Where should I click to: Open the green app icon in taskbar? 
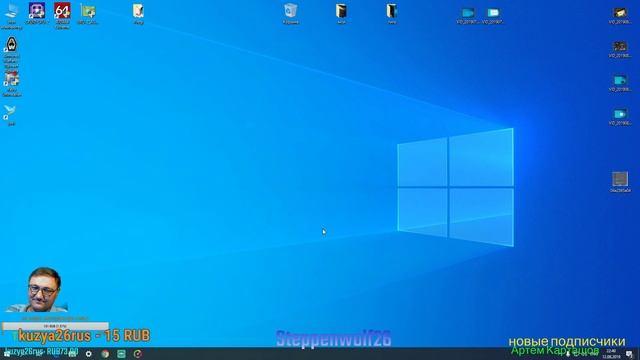point(121,354)
